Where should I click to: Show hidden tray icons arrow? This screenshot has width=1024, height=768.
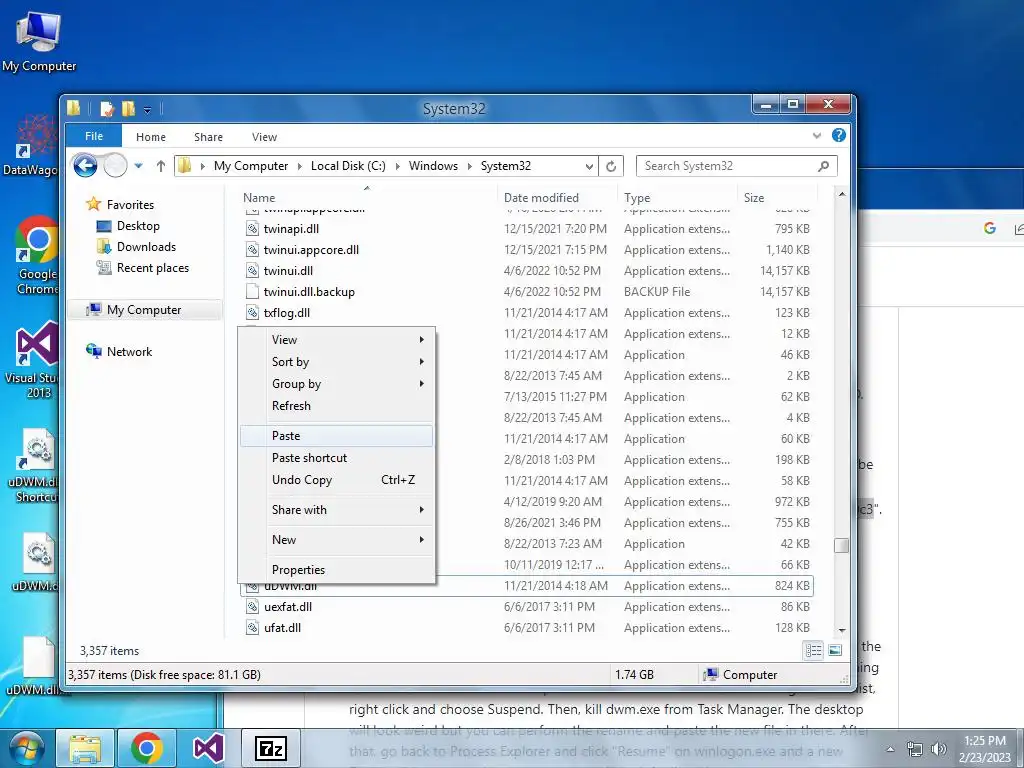[x=890, y=749]
